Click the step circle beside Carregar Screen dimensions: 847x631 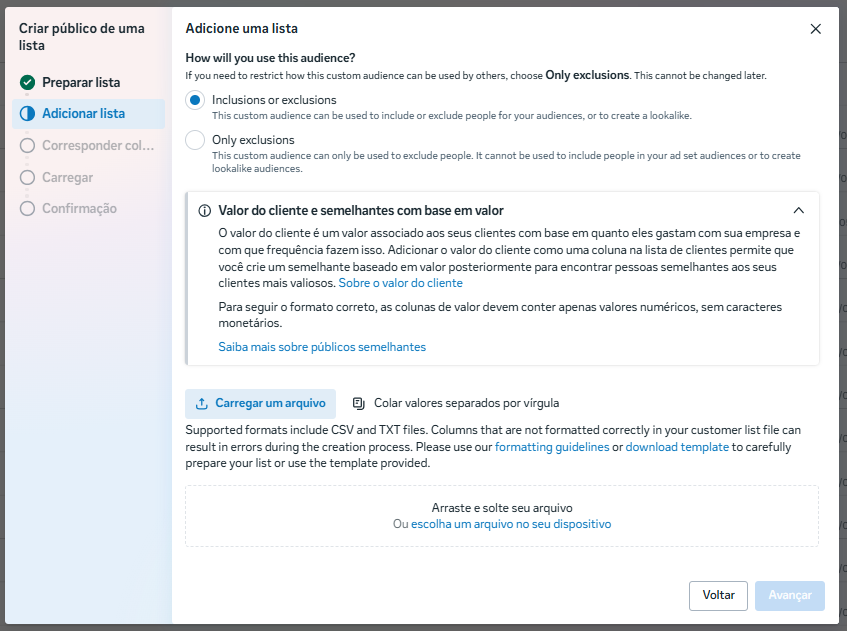pyautogui.click(x=27, y=178)
